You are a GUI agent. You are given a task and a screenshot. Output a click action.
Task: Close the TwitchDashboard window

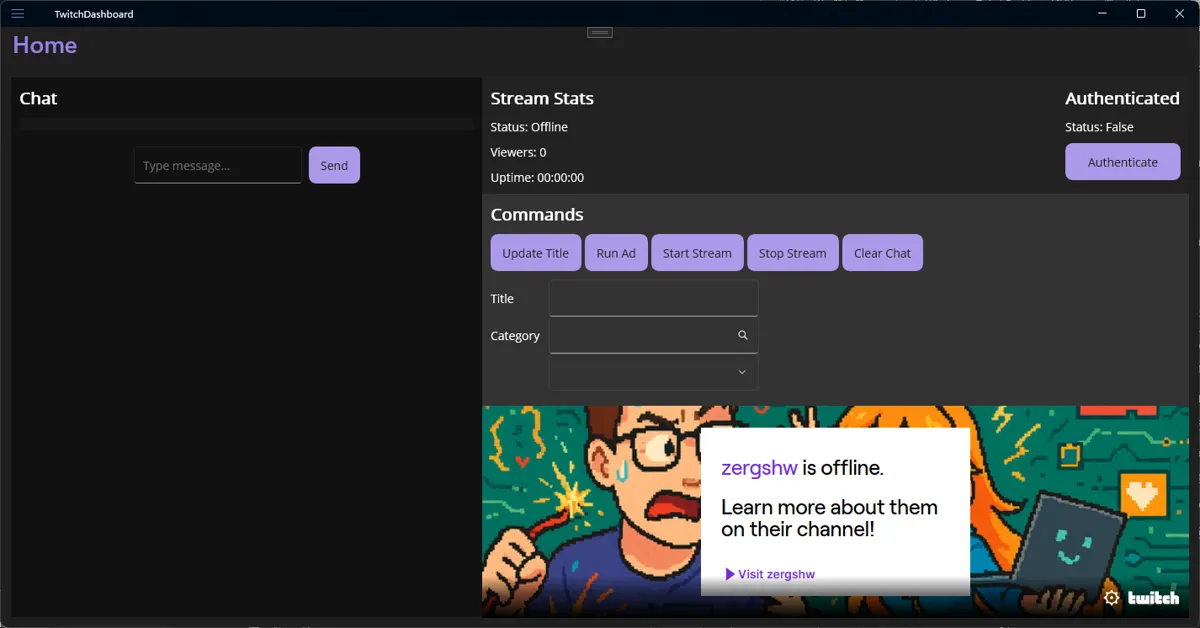1179,14
